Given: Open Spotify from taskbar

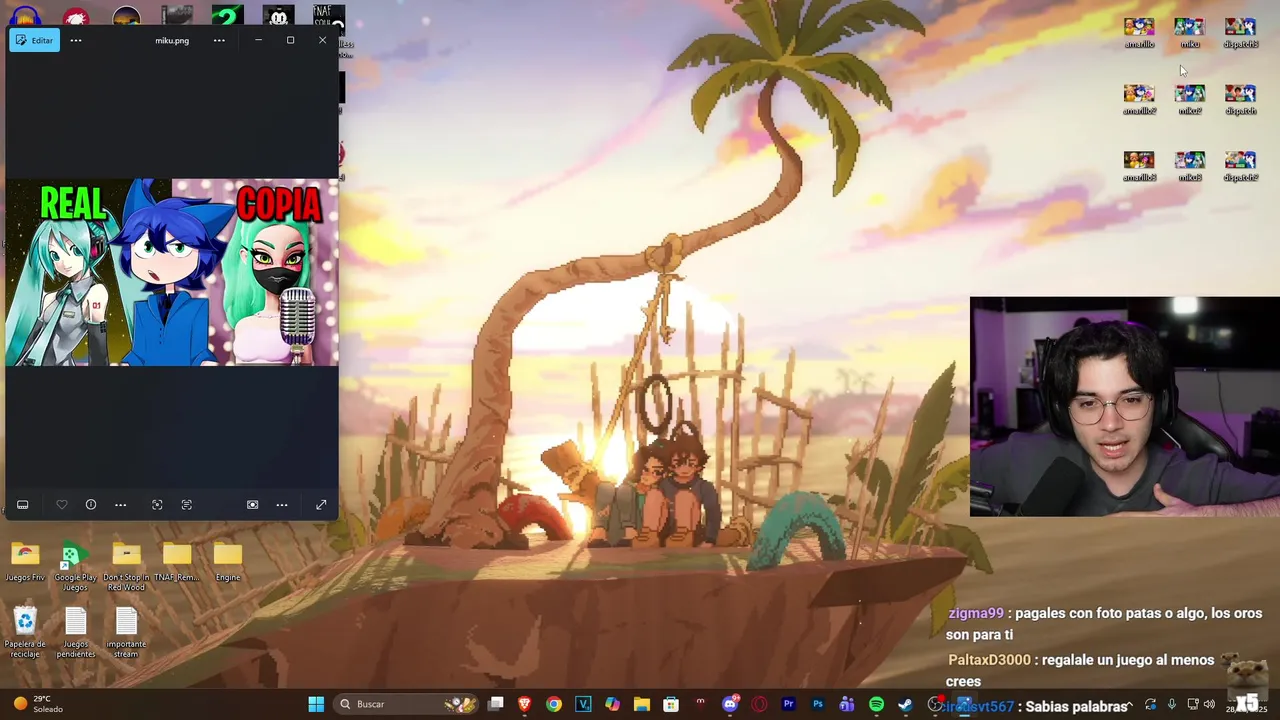Looking at the screenshot, I should (876, 704).
